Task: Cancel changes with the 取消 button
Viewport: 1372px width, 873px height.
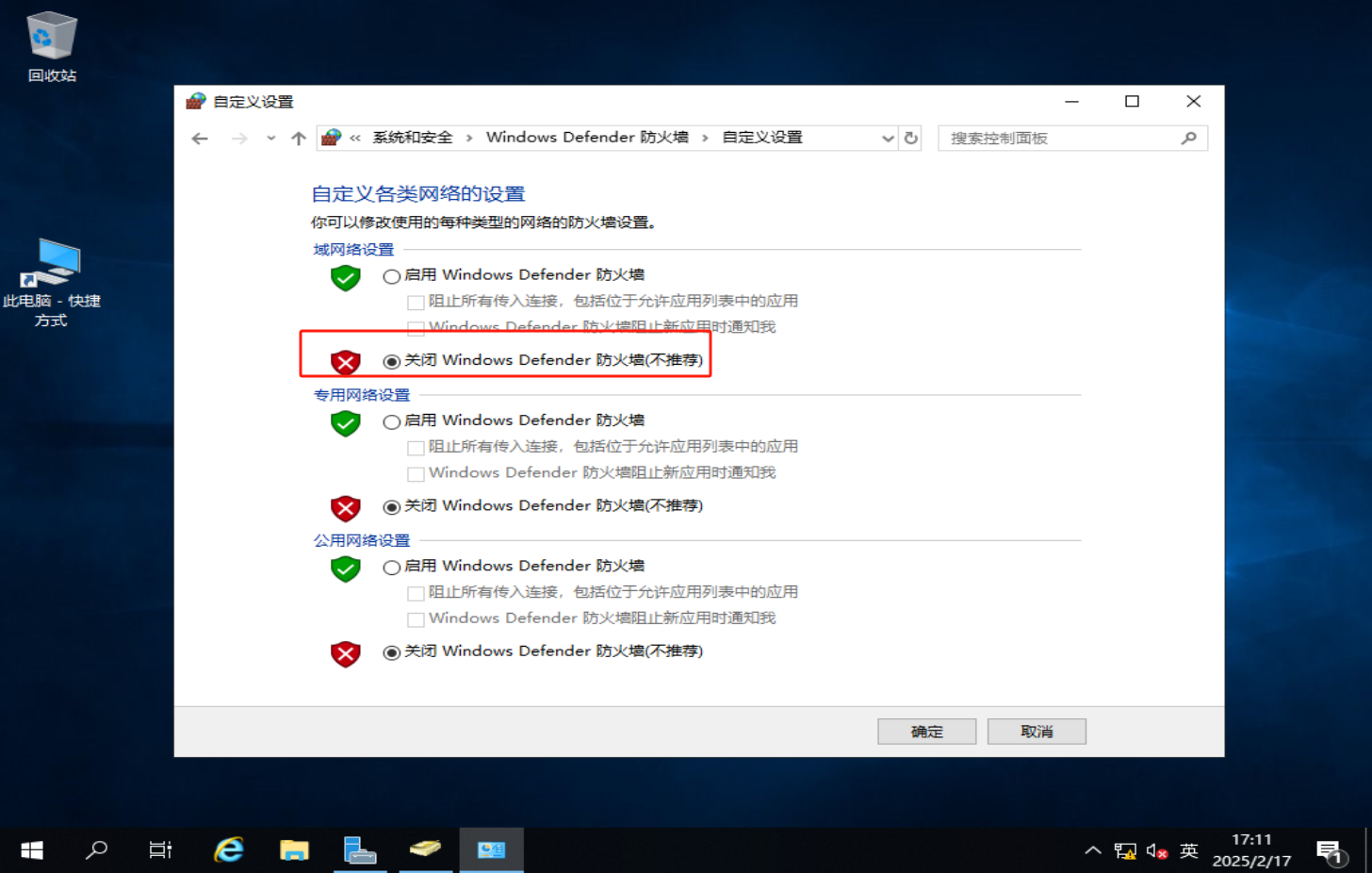Action: (x=1037, y=732)
